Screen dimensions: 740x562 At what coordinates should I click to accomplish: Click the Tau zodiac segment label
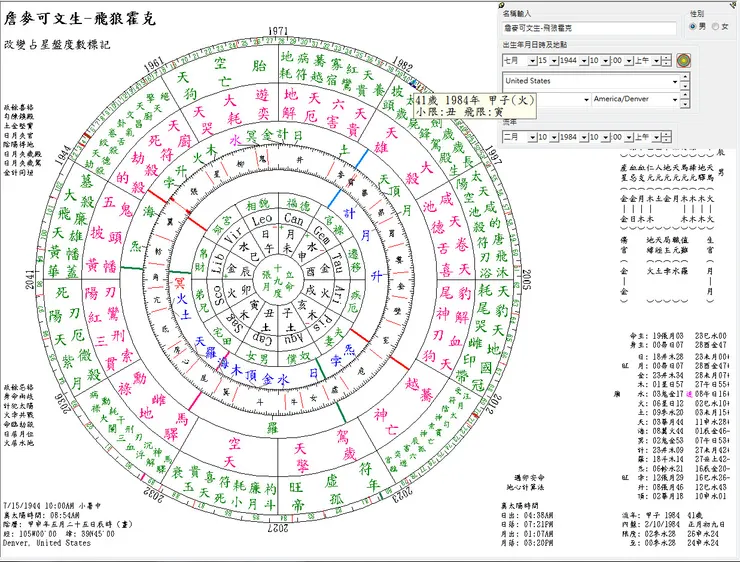tap(338, 262)
